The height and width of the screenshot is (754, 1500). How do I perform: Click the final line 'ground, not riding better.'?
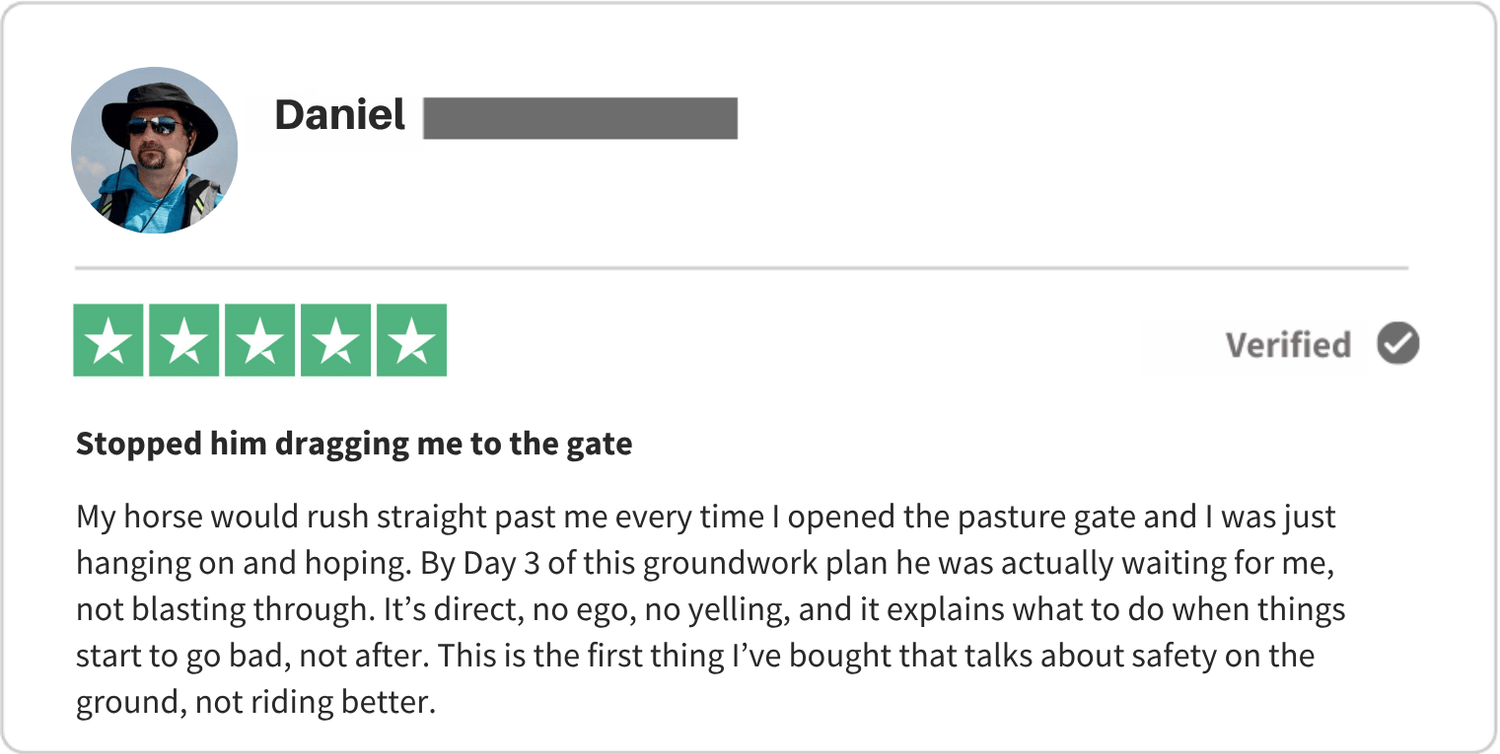pyautogui.click(x=256, y=702)
